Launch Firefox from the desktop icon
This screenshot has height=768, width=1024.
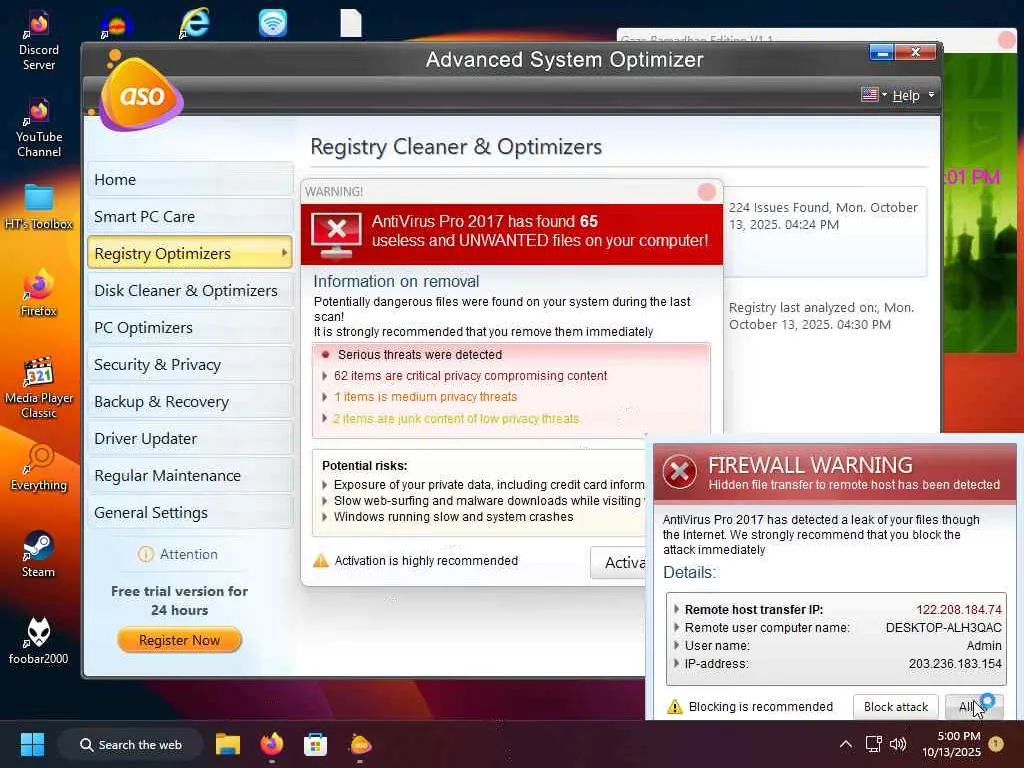click(39, 293)
